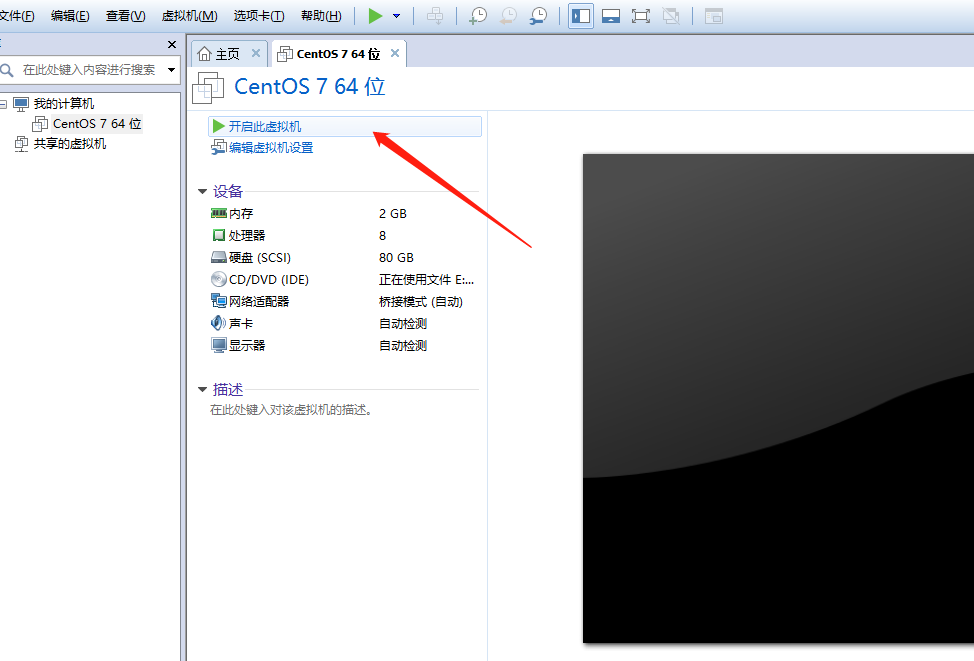This screenshot has height=661, width=974.
Task: Collapse the 我的计算机 tree node
Action: pos(3,104)
